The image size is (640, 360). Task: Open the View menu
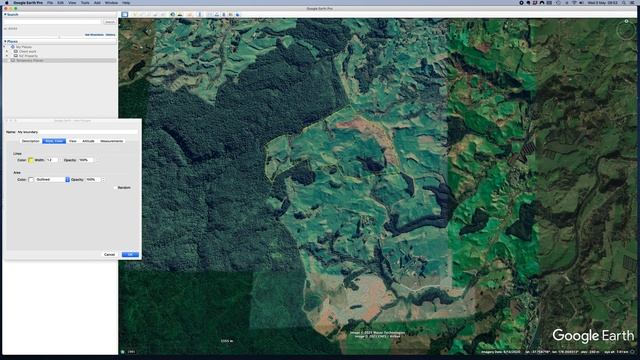click(x=72, y=2)
